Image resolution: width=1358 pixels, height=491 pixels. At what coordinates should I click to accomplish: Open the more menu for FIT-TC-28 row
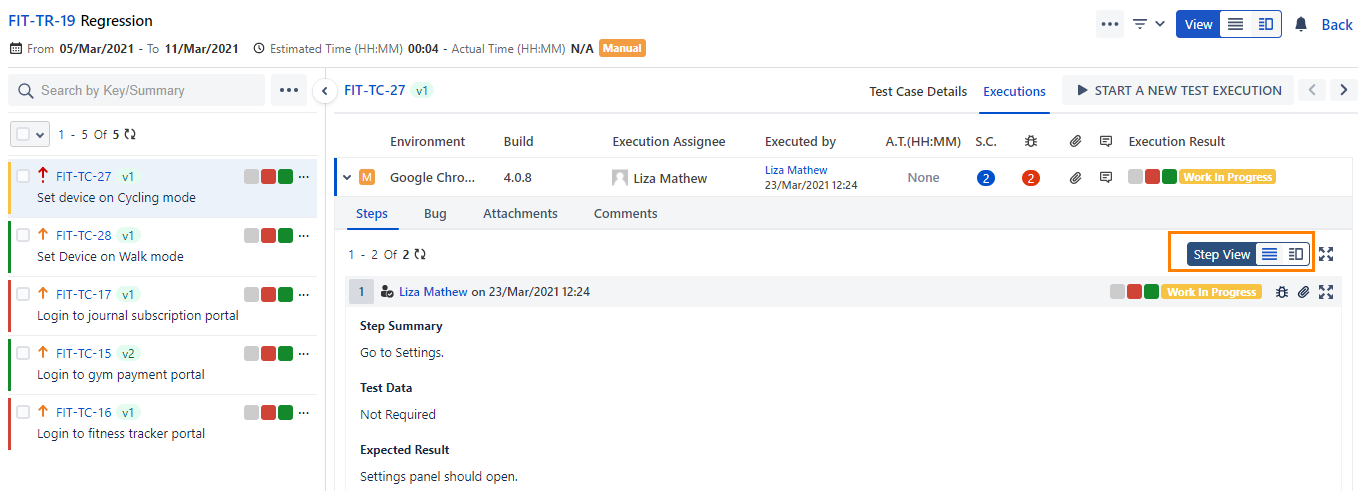tap(304, 236)
